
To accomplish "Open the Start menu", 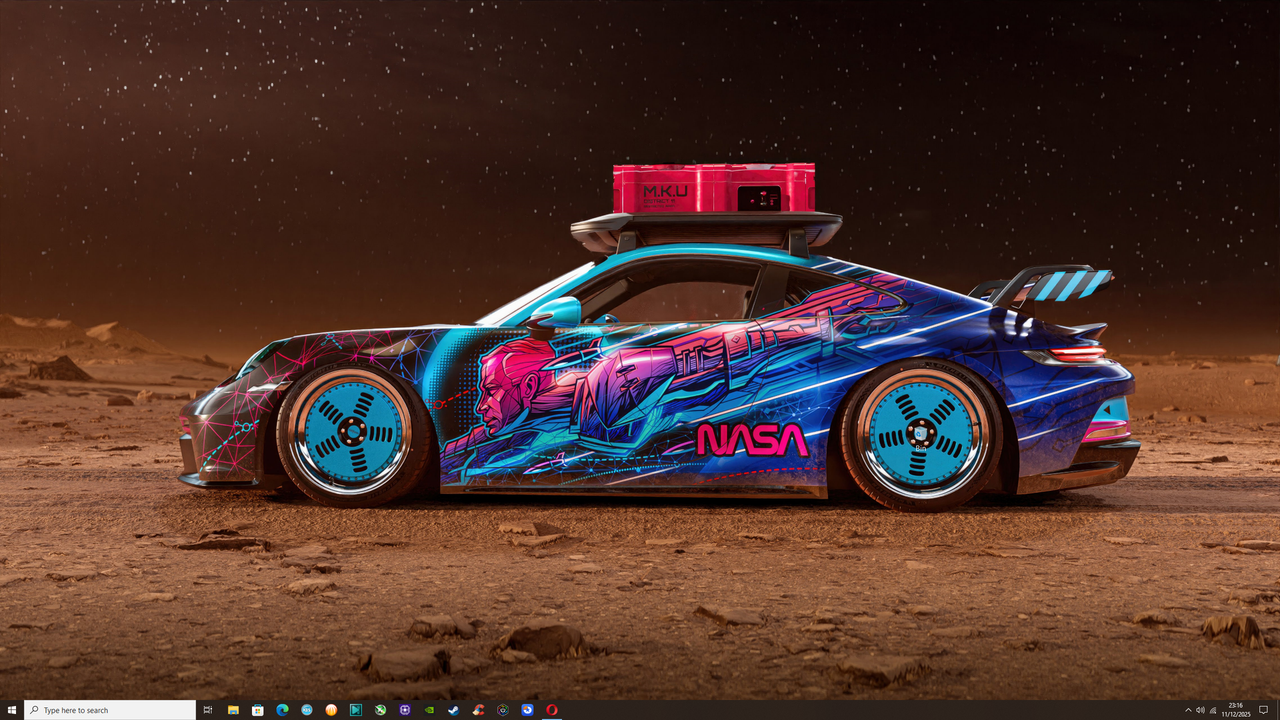I will [x=13, y=710].
